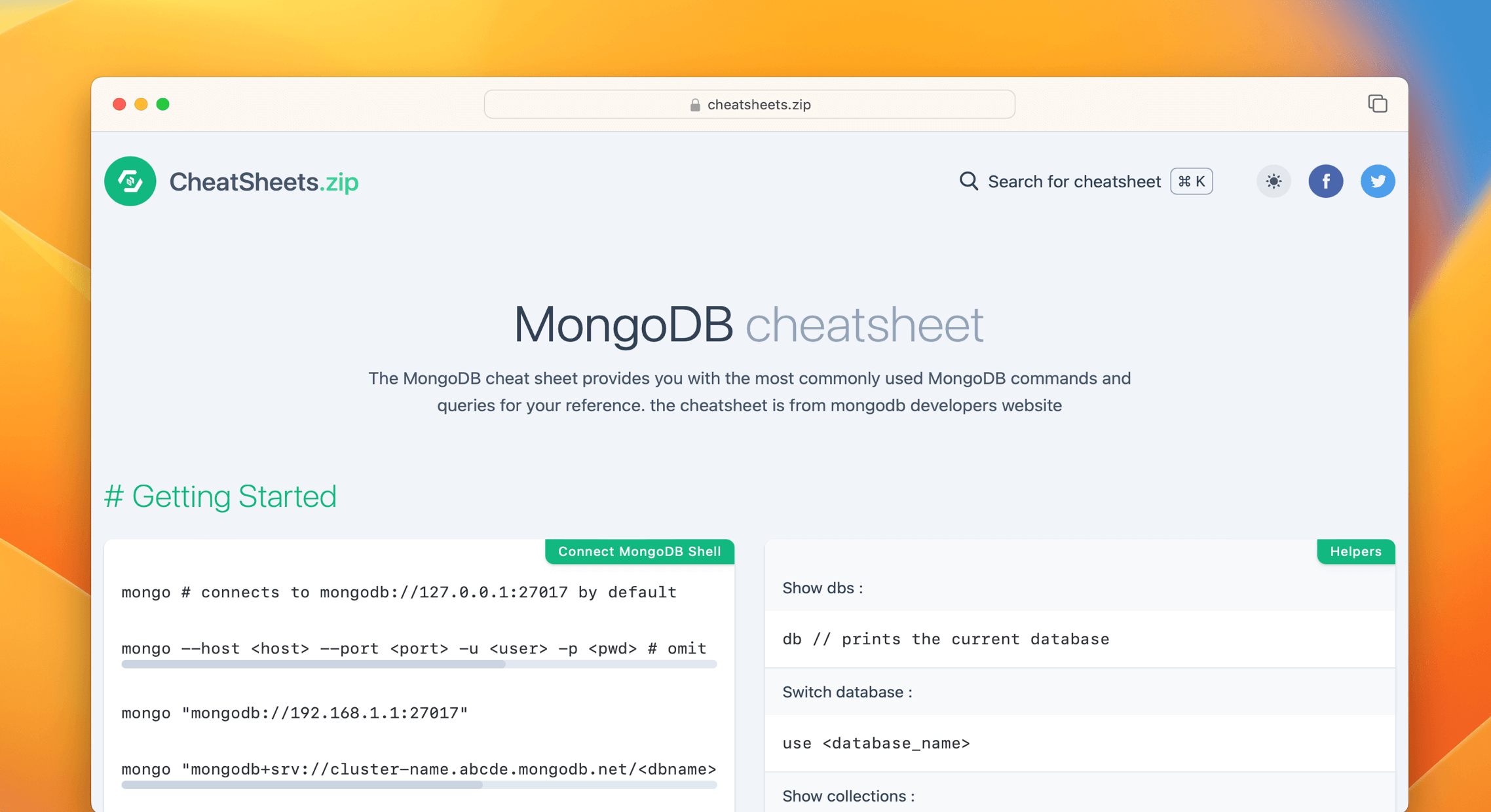The width and height of the screenshot is (1491, 812).
Task: Click the CheatSheets.zip wordmark link
Action: coord(263,181)
